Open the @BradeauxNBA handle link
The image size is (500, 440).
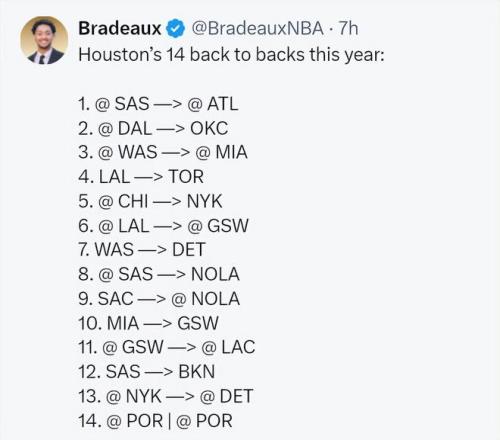pyautogui.click(x=257, y=28)
